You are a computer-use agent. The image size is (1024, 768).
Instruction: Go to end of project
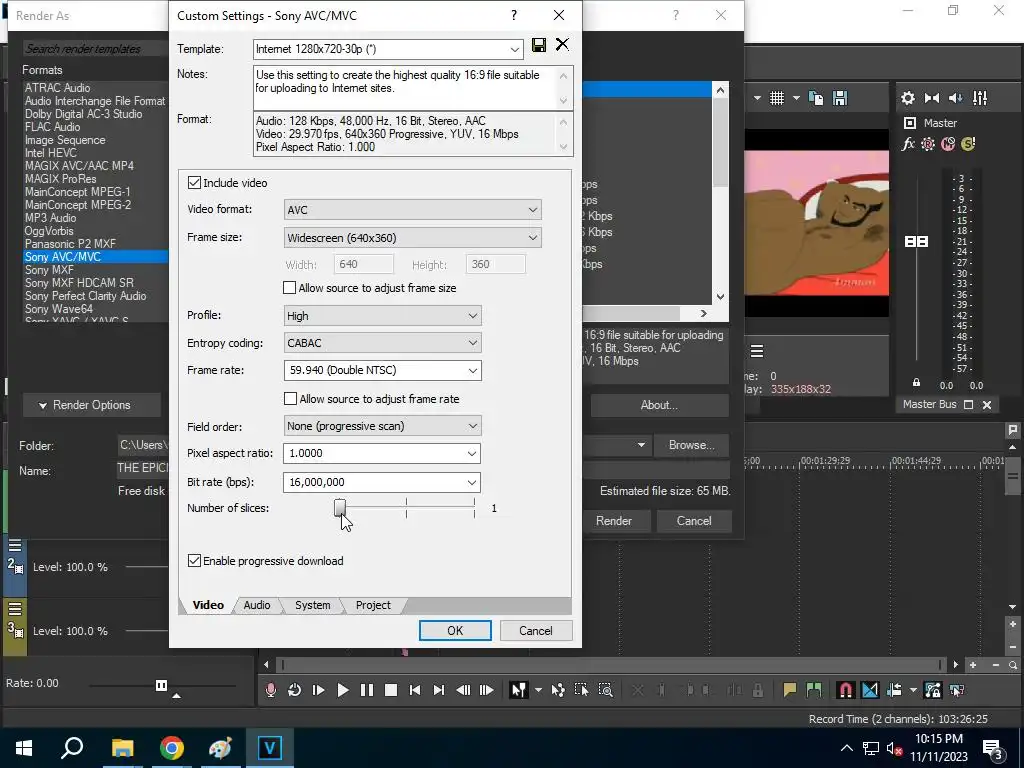point(439,690)
